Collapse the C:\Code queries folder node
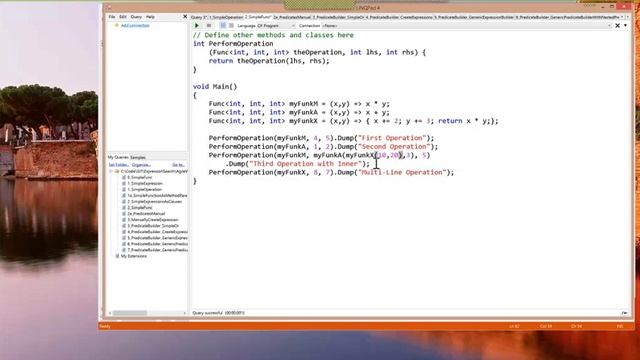640x360 pixels. pyautogui.click(x=111, y=171)
